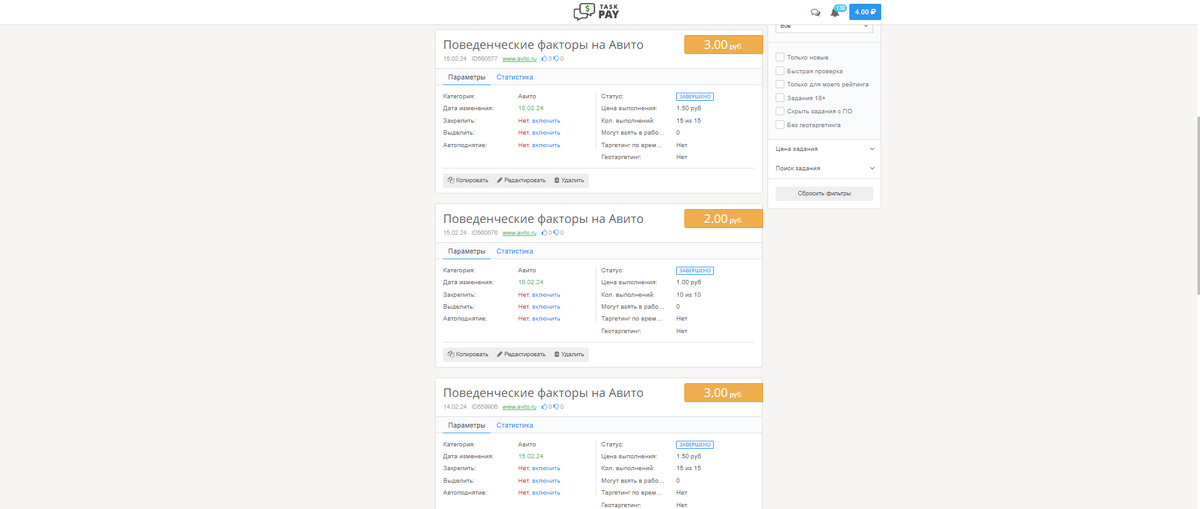Image resolution: width=1200 pixels, height=509 pixels.
Task: Click ЗАВЕРШЕНО status badge of task ID560577
Action: click(x=695, y=97)
